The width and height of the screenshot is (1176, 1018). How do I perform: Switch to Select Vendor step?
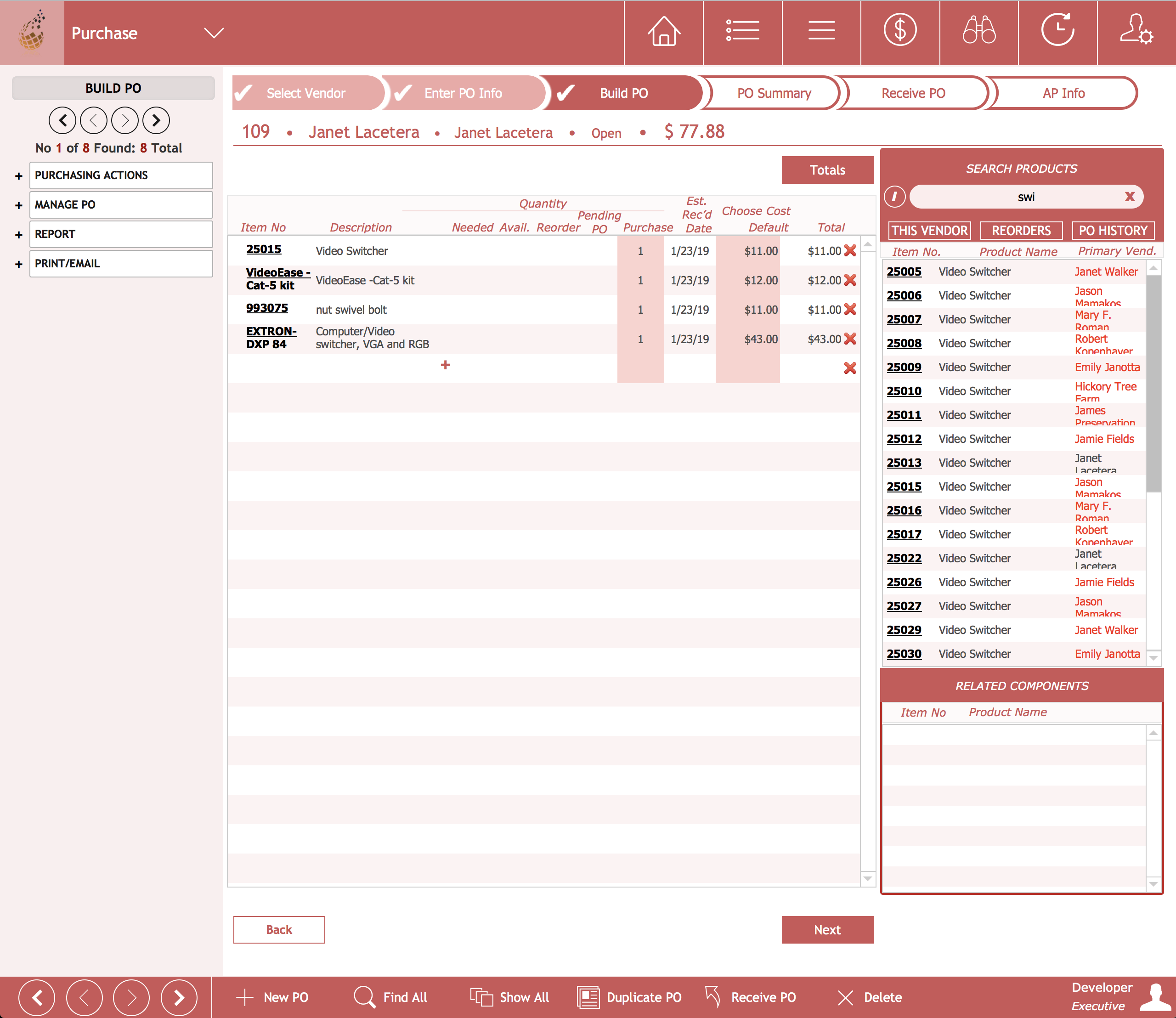pos(309,93)
